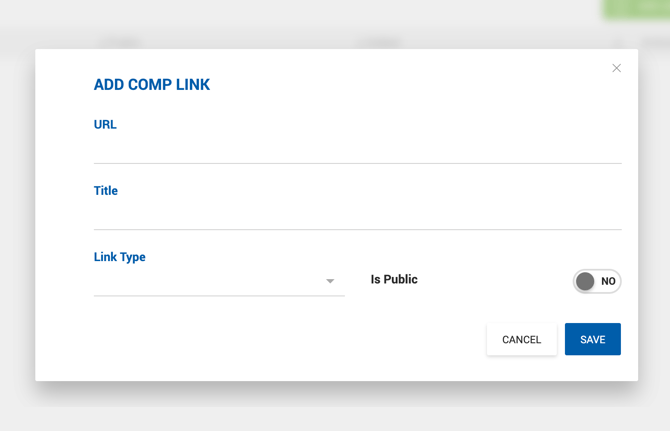670x431 pixels.
Task: Click the Link Type field label
Action: (120, 257)
